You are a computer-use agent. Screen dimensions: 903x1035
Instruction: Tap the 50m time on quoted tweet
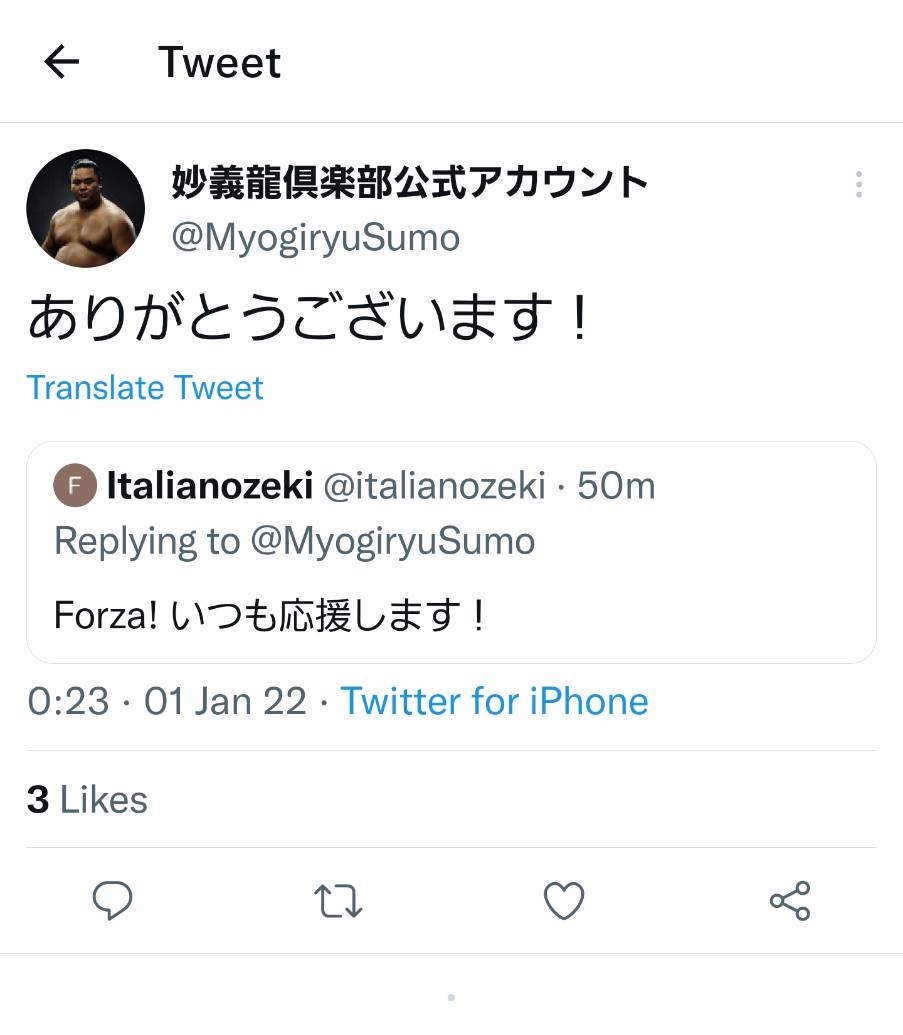coord(616,487)
